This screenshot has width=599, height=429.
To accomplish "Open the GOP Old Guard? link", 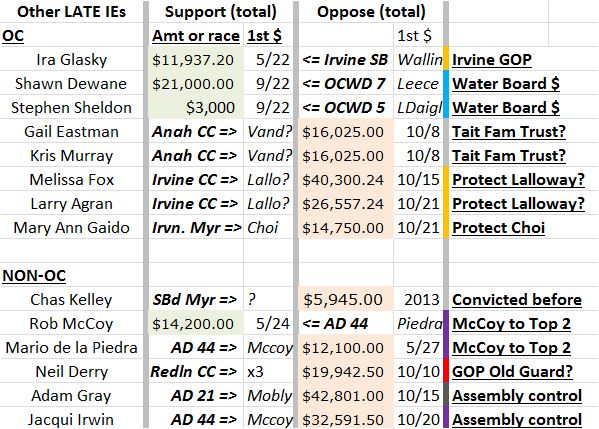I will point(512,372).
